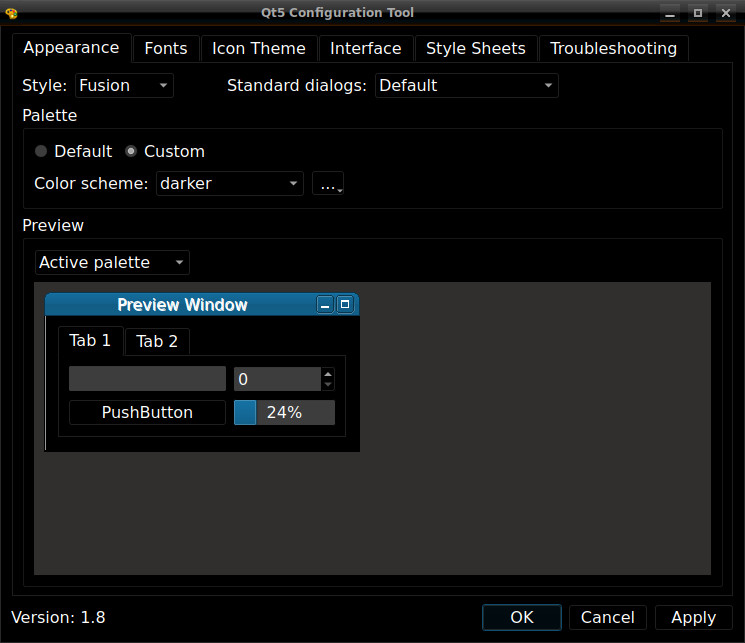Click the OK button
The width and height of the screenshot is (745, 643).
tap(522, 617)
